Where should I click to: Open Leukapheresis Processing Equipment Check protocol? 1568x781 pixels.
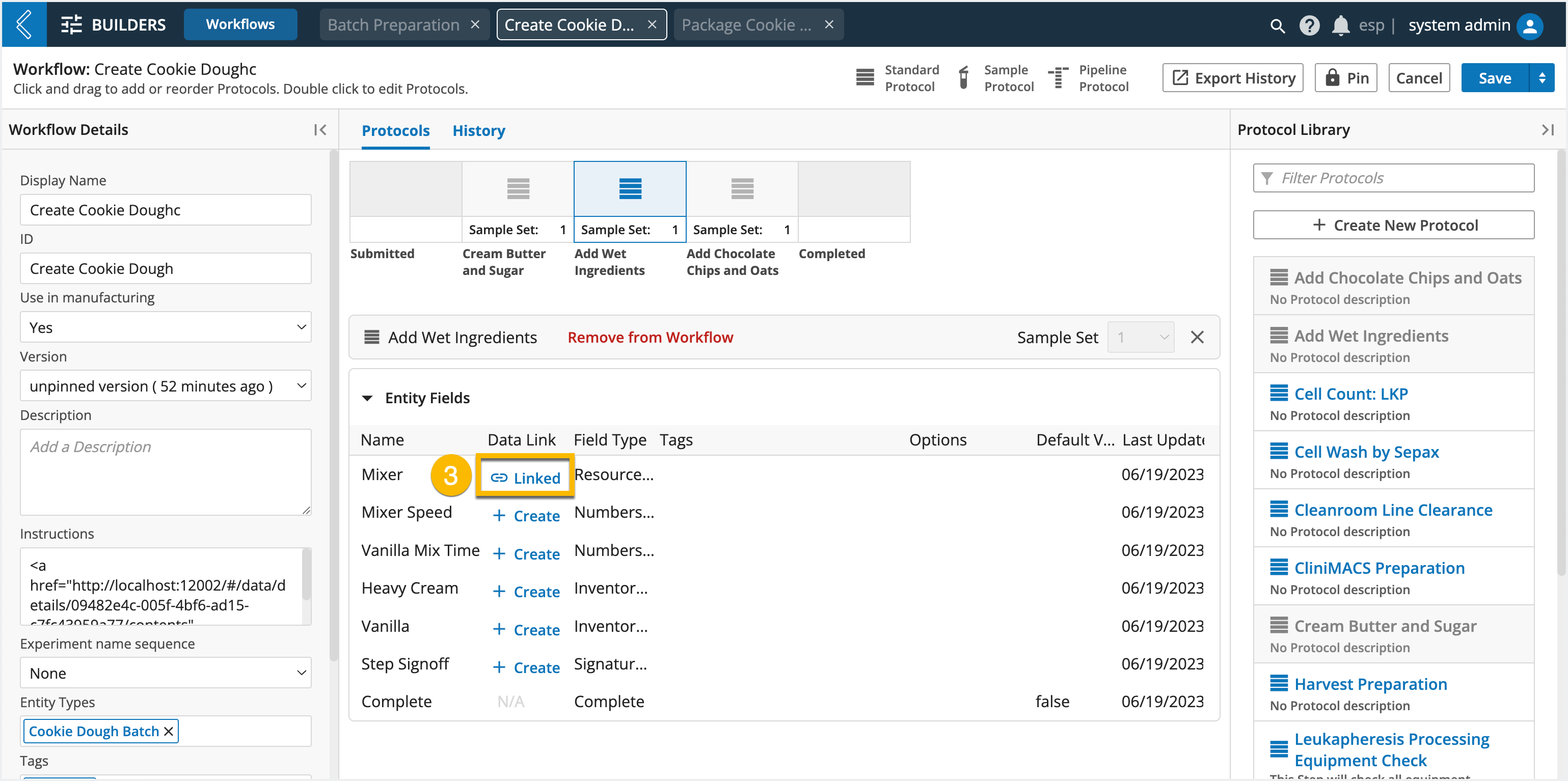coord(1391,749)
